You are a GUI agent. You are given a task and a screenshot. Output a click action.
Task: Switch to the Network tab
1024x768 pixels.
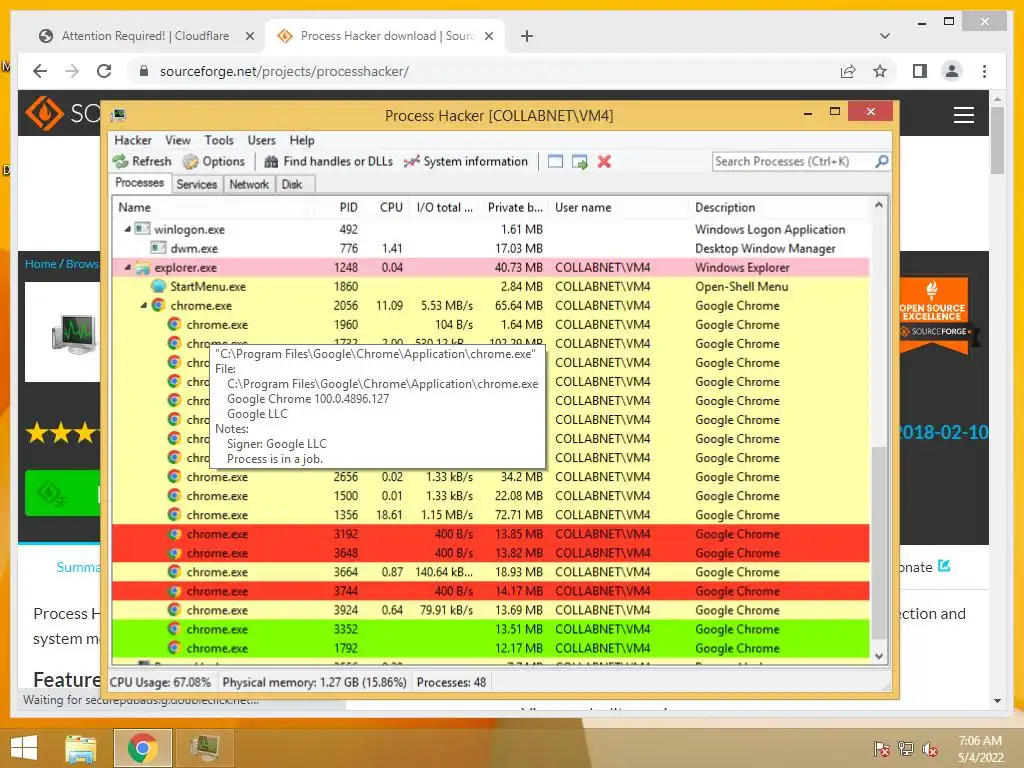pos(249,184)
